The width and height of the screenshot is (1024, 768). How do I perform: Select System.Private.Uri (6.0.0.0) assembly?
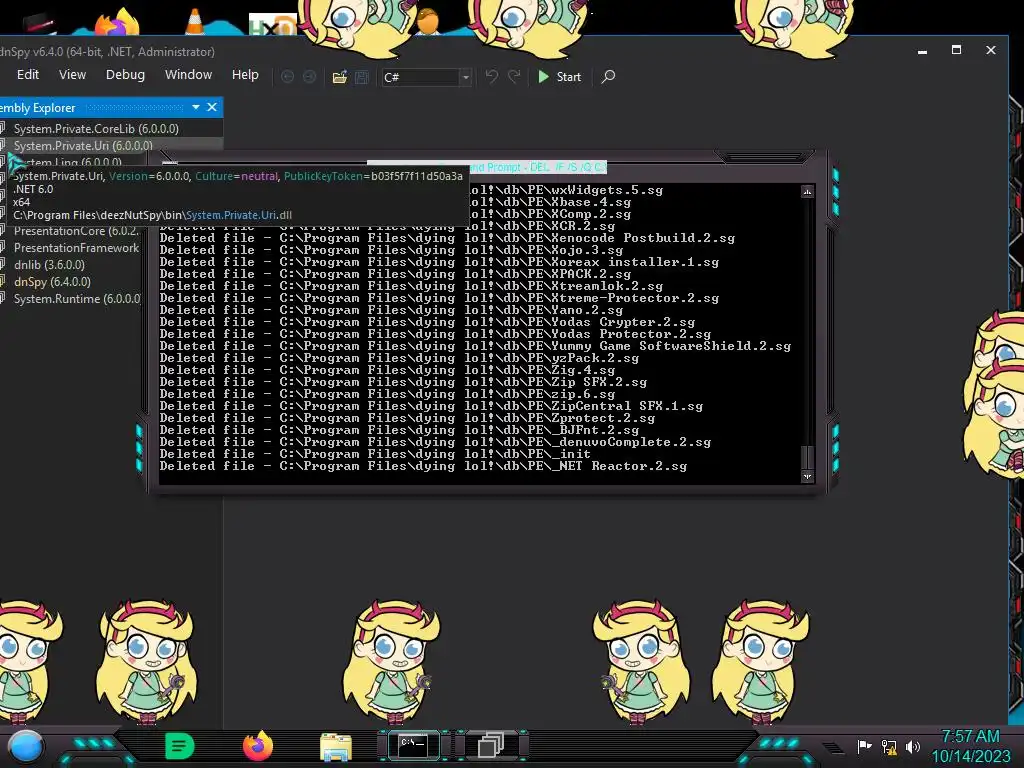click(83, 146)
